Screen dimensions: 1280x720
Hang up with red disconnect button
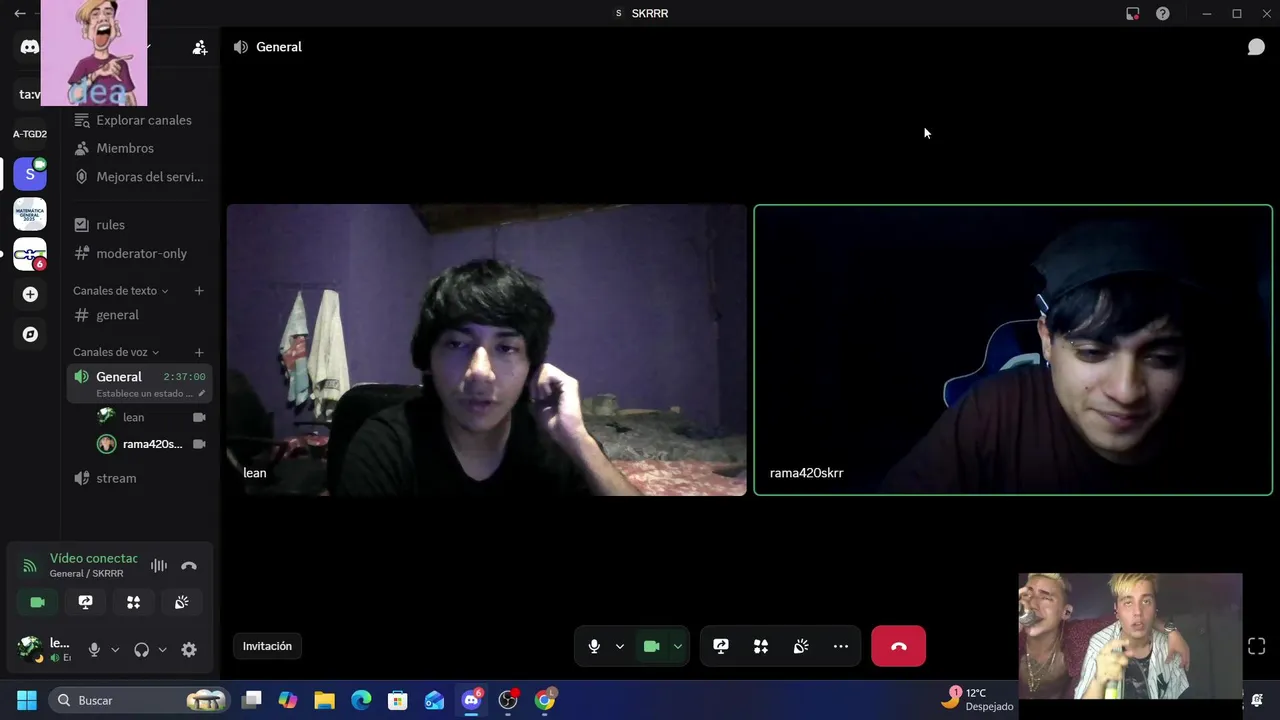tap(898, 646)
